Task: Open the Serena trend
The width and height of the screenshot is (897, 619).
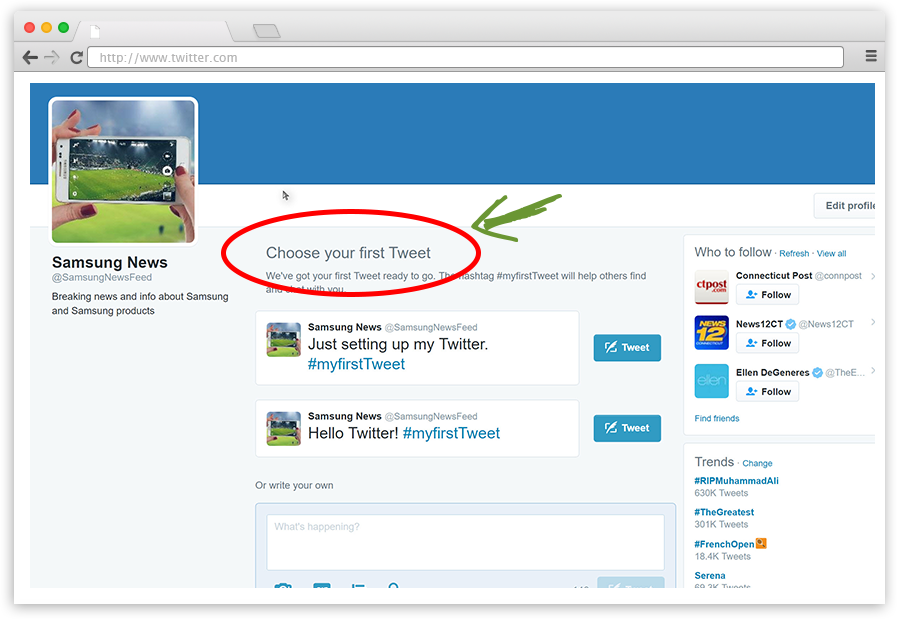Action: (x=710, y=576)
